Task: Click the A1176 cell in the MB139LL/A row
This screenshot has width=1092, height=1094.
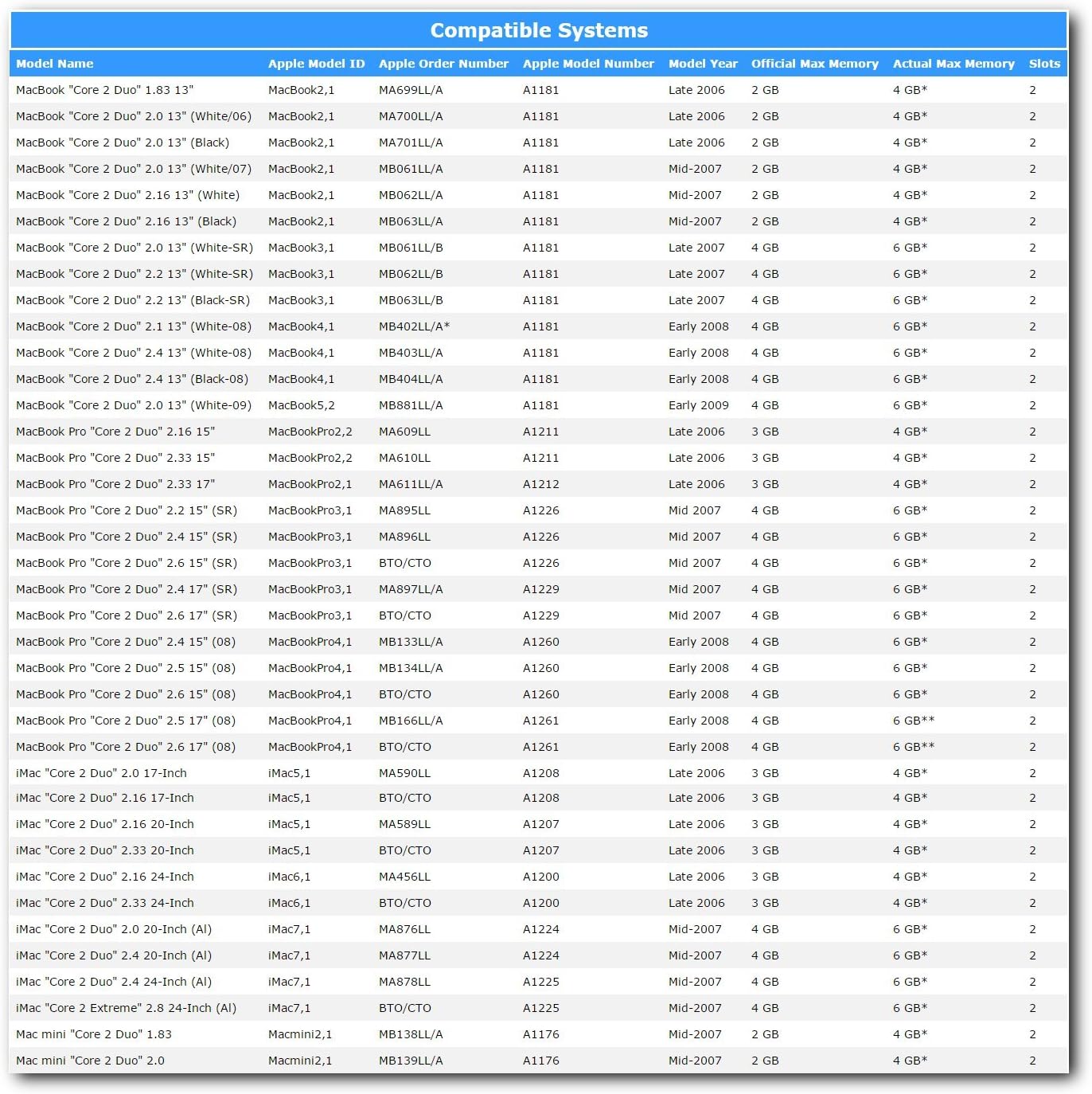Action: [x=541, y=1061]
